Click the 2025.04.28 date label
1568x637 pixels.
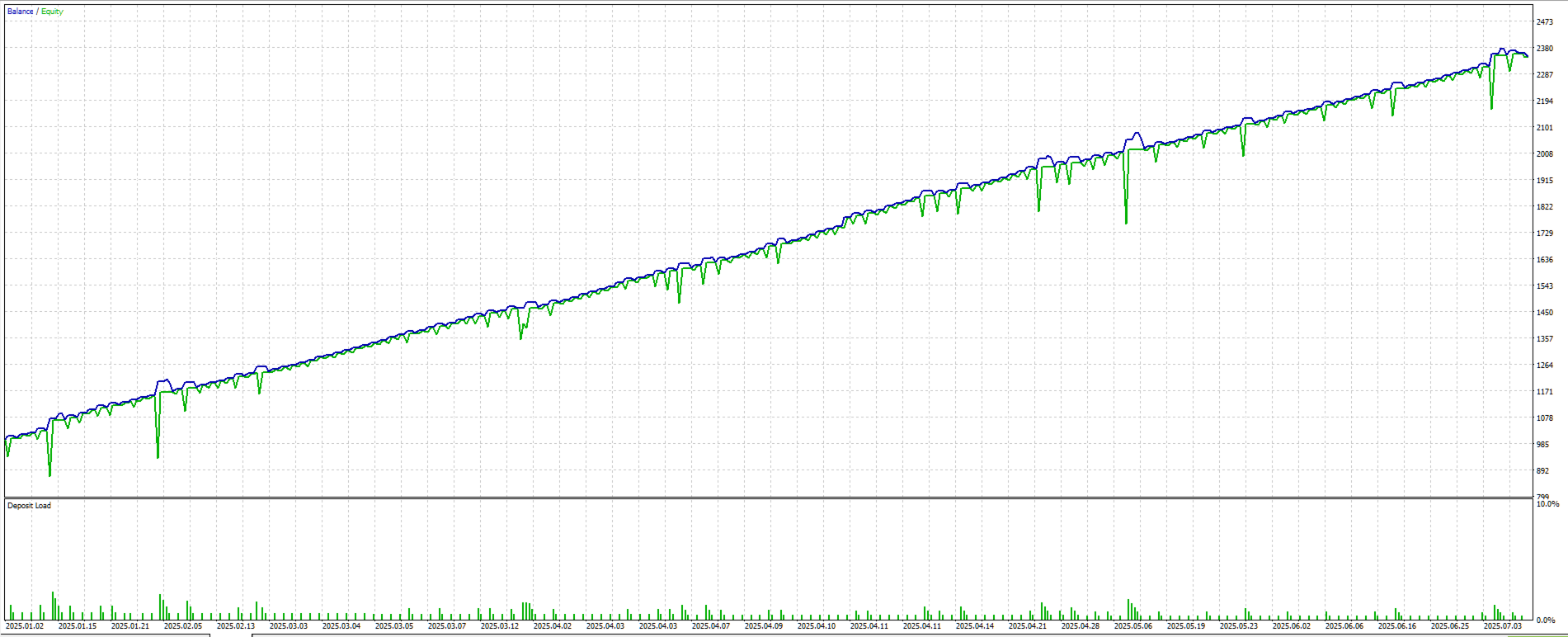[1081, 626]
